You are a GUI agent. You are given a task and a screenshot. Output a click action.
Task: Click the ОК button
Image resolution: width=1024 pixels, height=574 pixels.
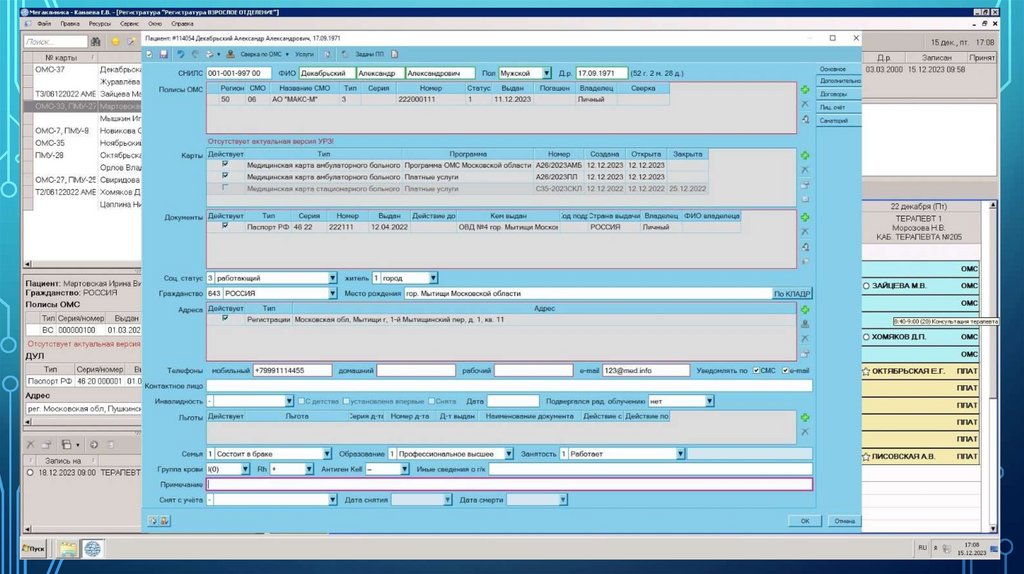804,520
